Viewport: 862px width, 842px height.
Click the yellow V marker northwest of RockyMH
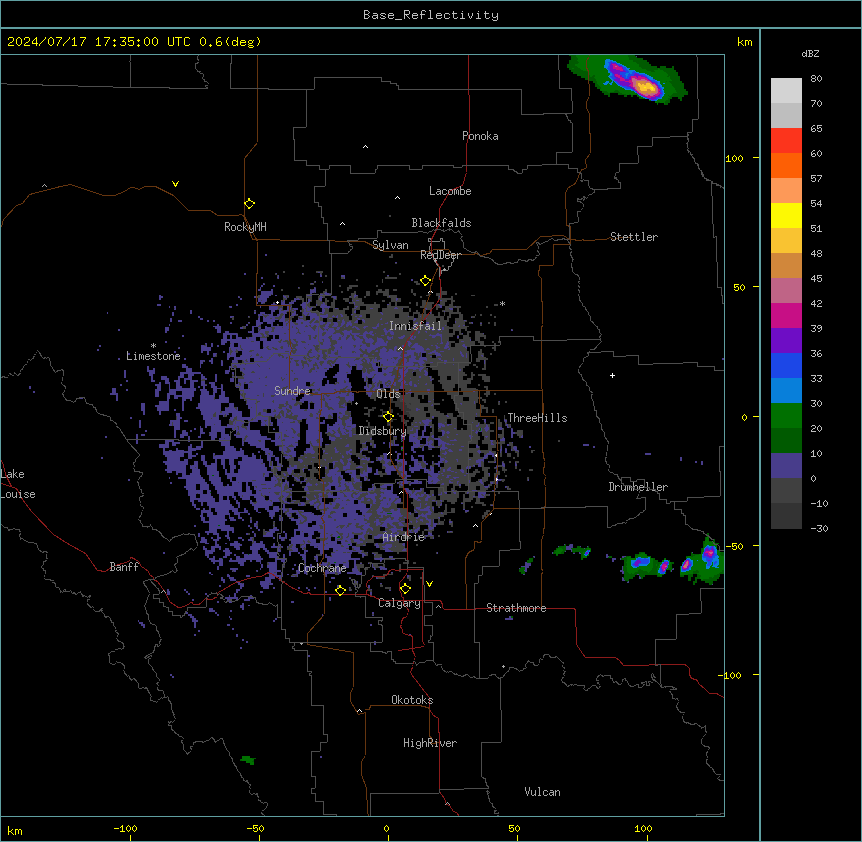[x=175, y=184]
